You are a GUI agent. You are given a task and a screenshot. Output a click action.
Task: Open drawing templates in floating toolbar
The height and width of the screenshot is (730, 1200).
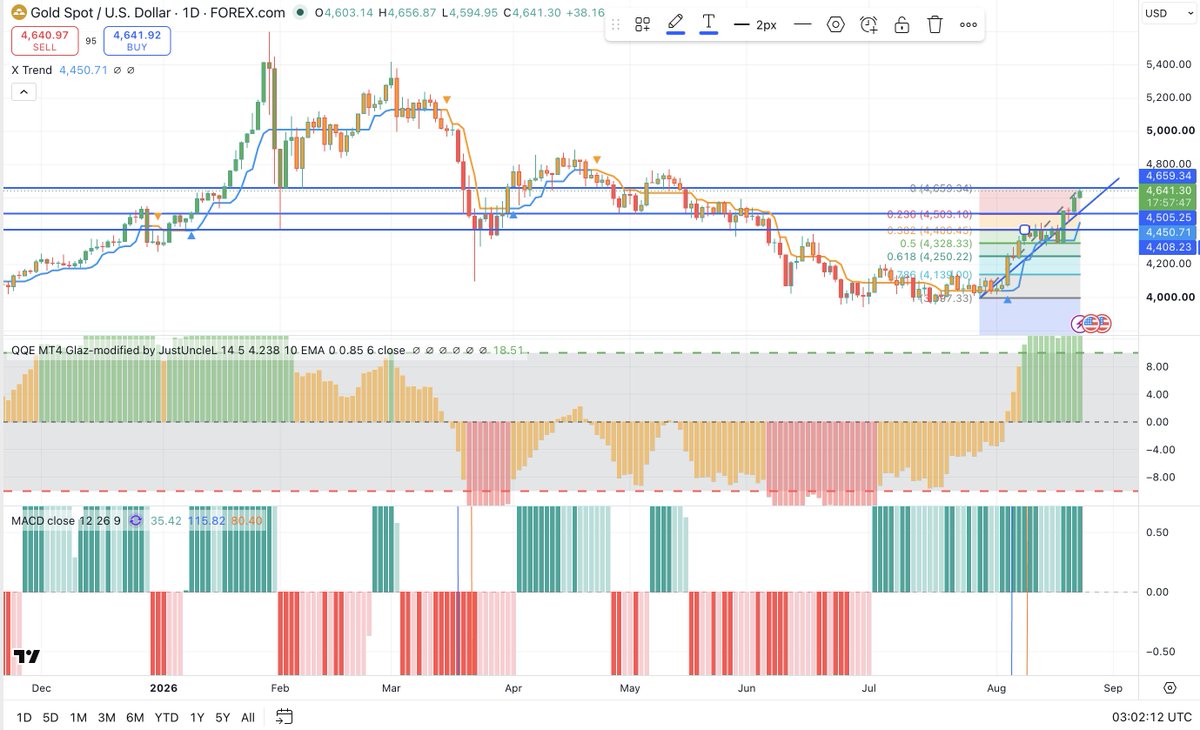[642, 24]
